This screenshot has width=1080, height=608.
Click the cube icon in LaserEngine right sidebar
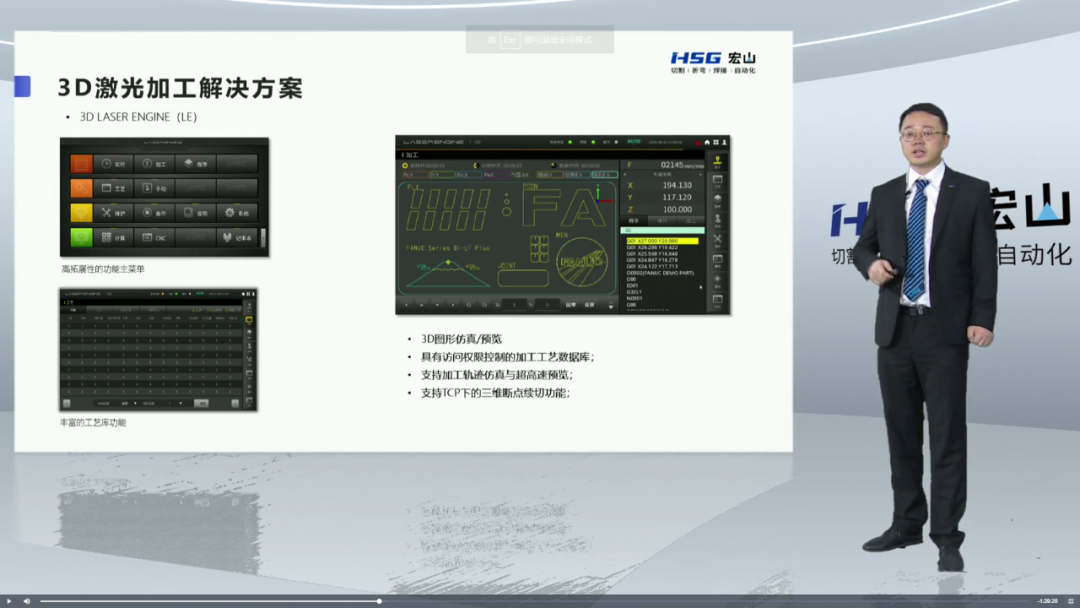tap(717, 200)
